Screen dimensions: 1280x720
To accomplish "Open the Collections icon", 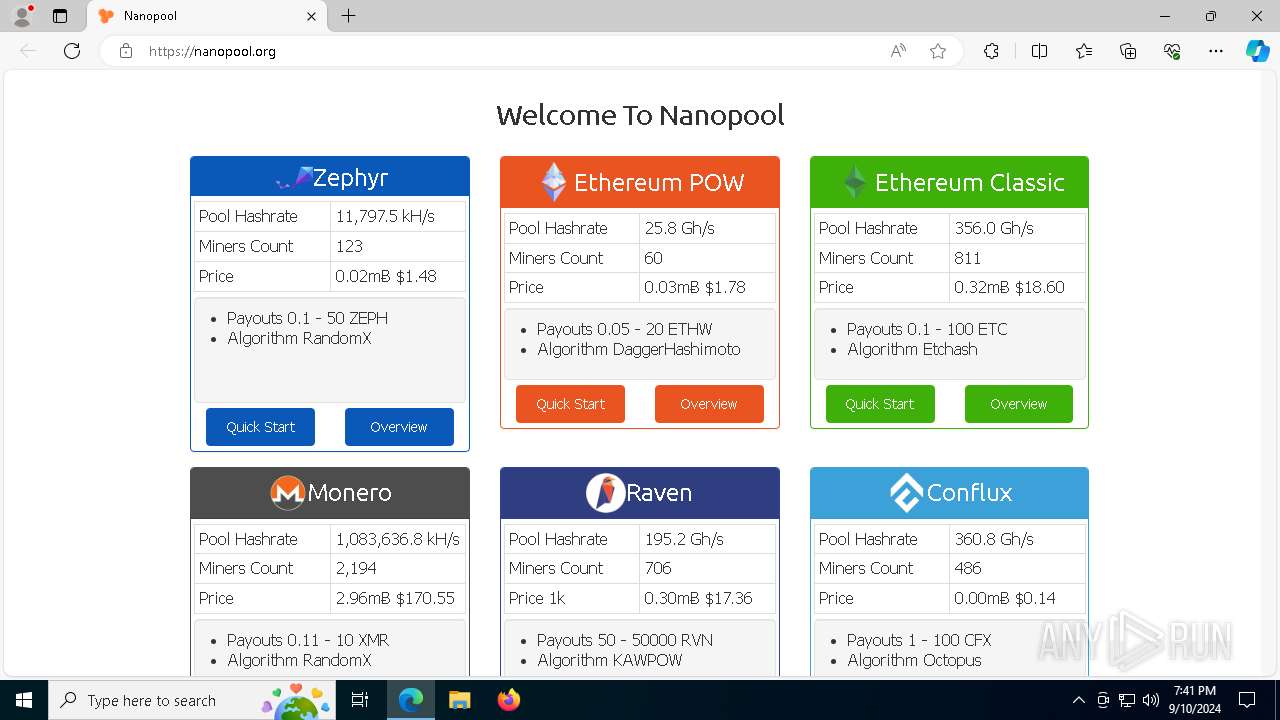I will pos(1128,51).
